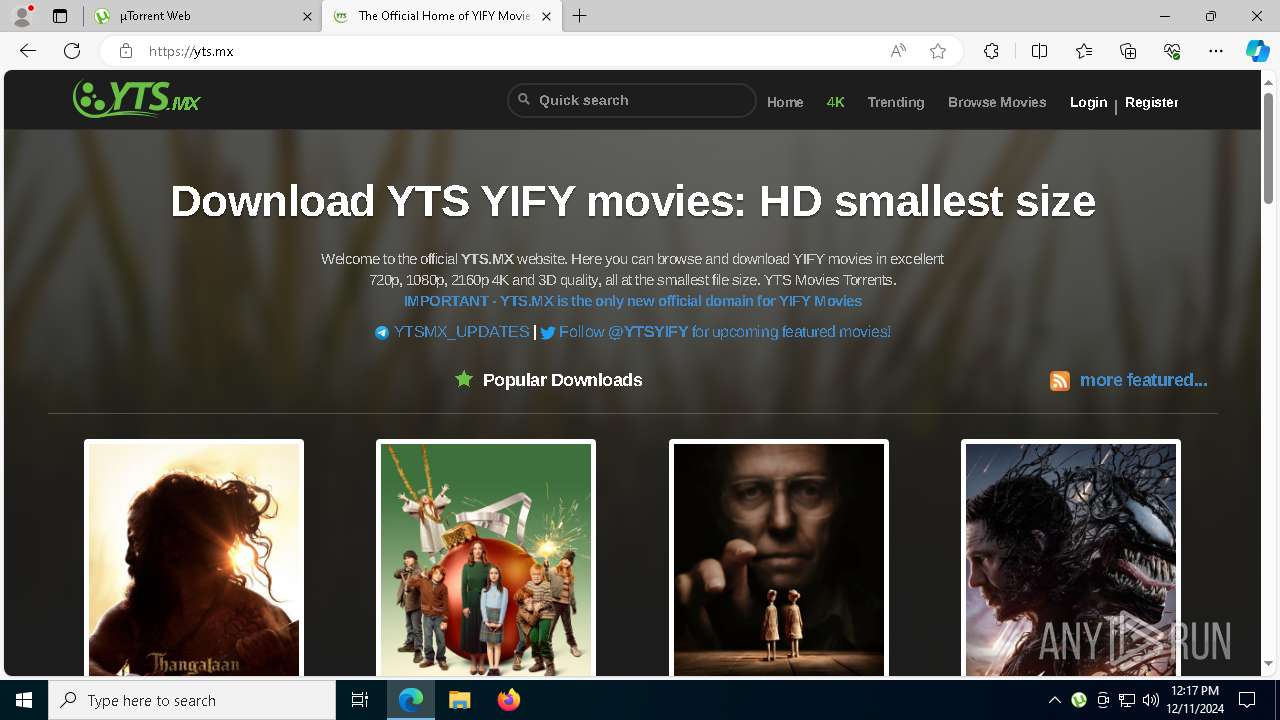
Task: Open the Windows Start menu
Action: coord(24,700)
